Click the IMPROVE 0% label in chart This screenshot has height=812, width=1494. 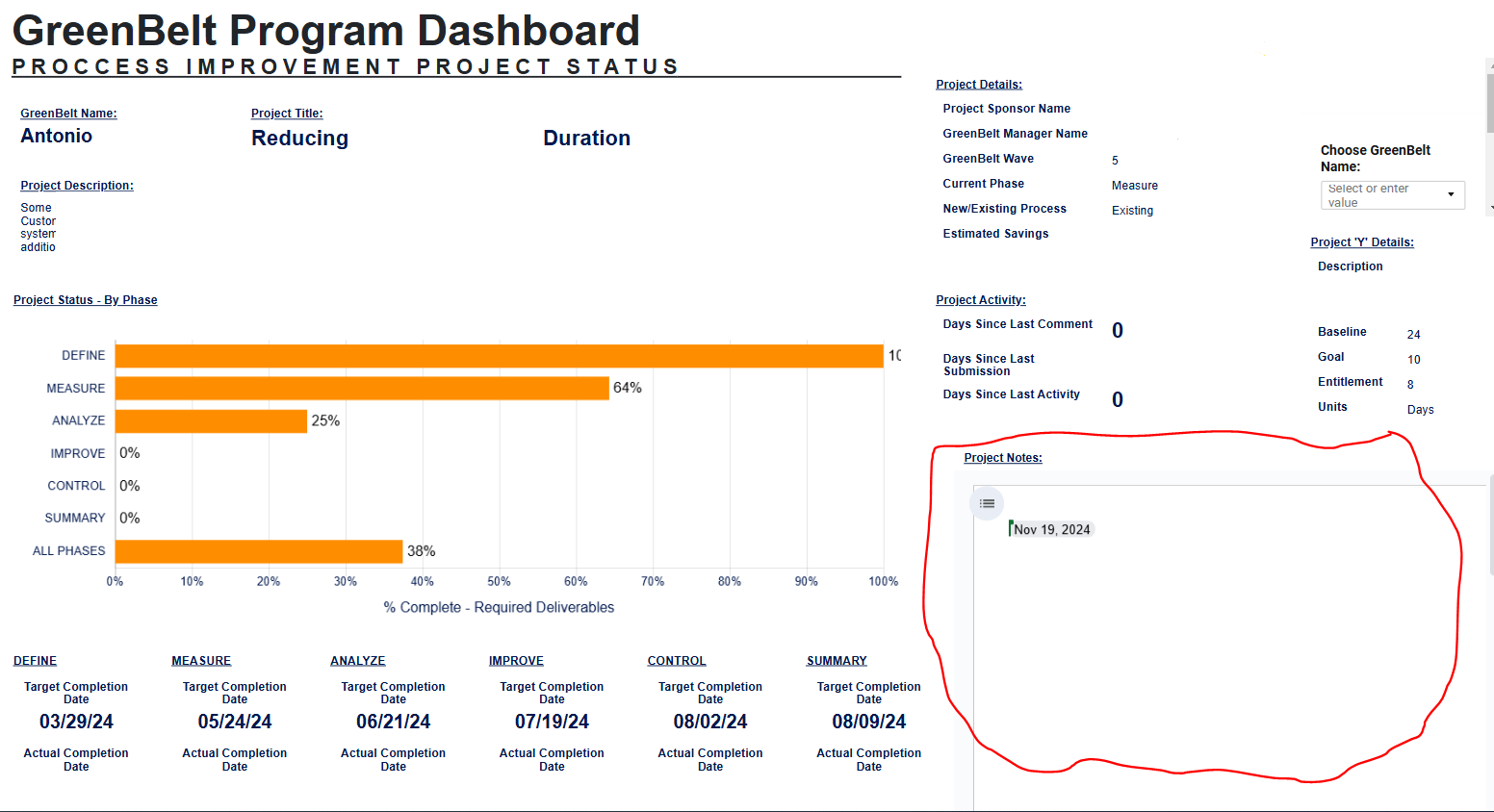pos(129,453)
